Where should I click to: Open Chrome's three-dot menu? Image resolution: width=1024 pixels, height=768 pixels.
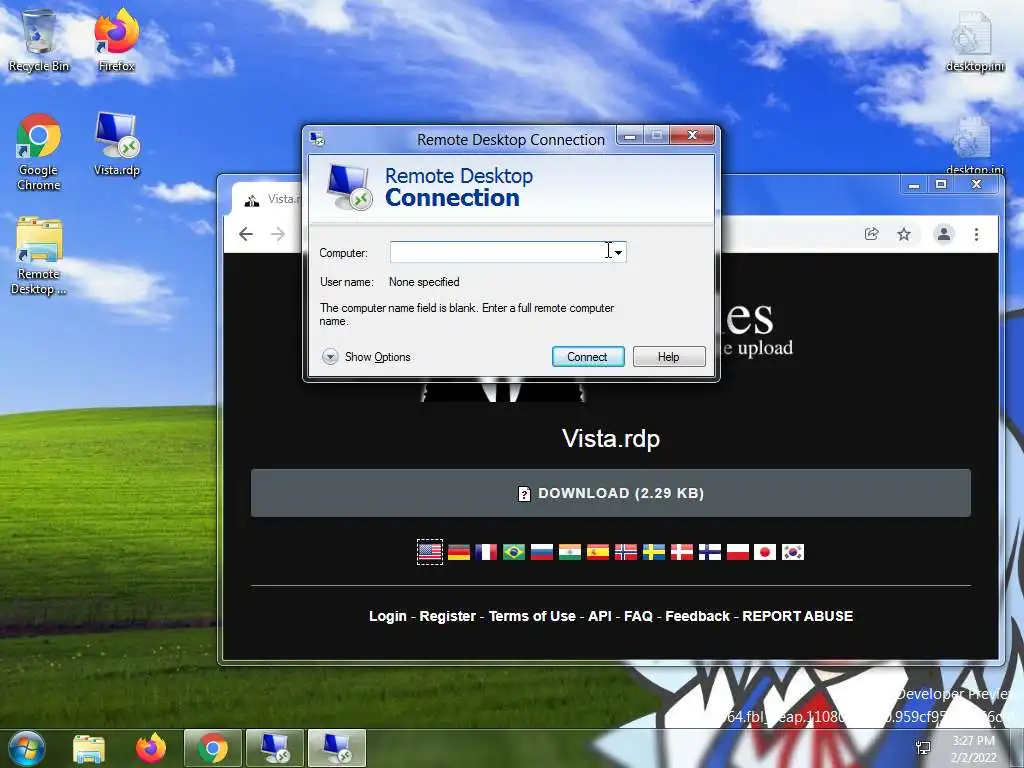click(x=976, y=234)
